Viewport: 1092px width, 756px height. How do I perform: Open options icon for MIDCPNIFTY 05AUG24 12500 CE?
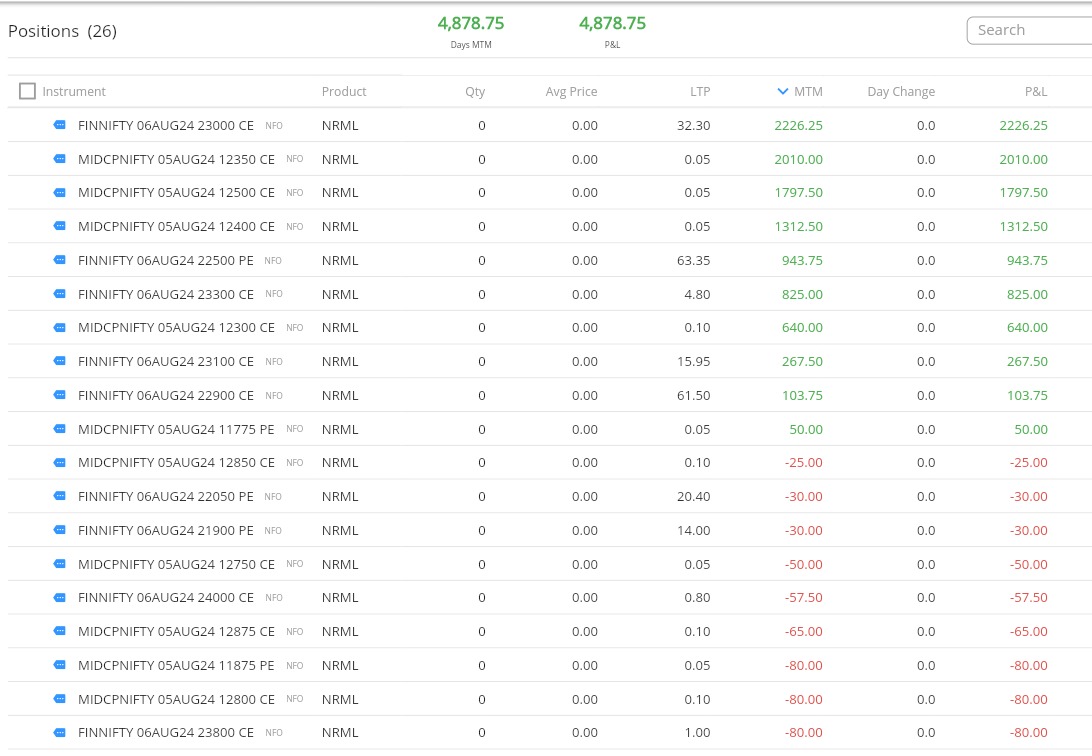60,193
